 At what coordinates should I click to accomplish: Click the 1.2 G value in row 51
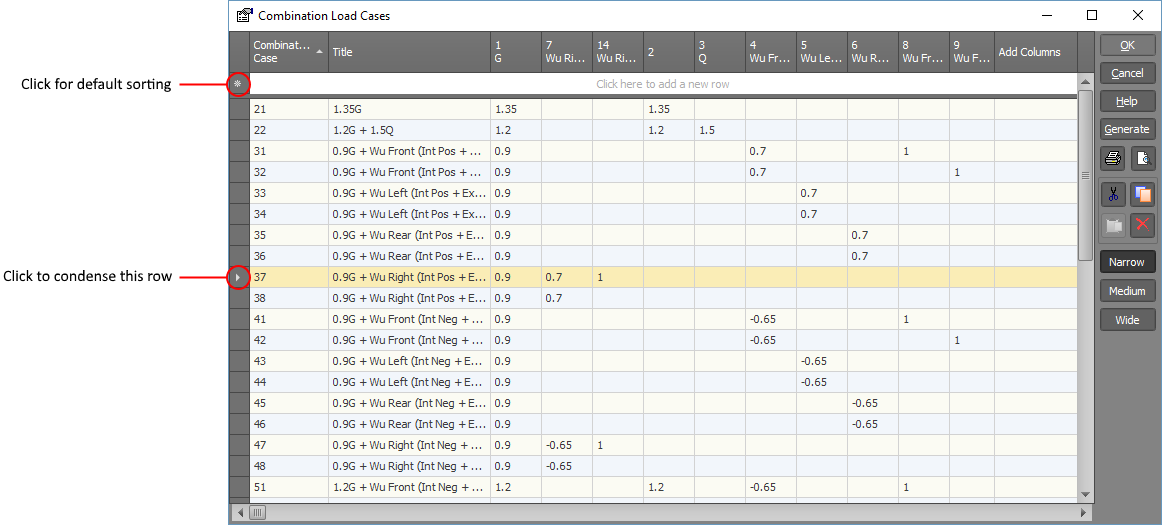pos(516,488)
